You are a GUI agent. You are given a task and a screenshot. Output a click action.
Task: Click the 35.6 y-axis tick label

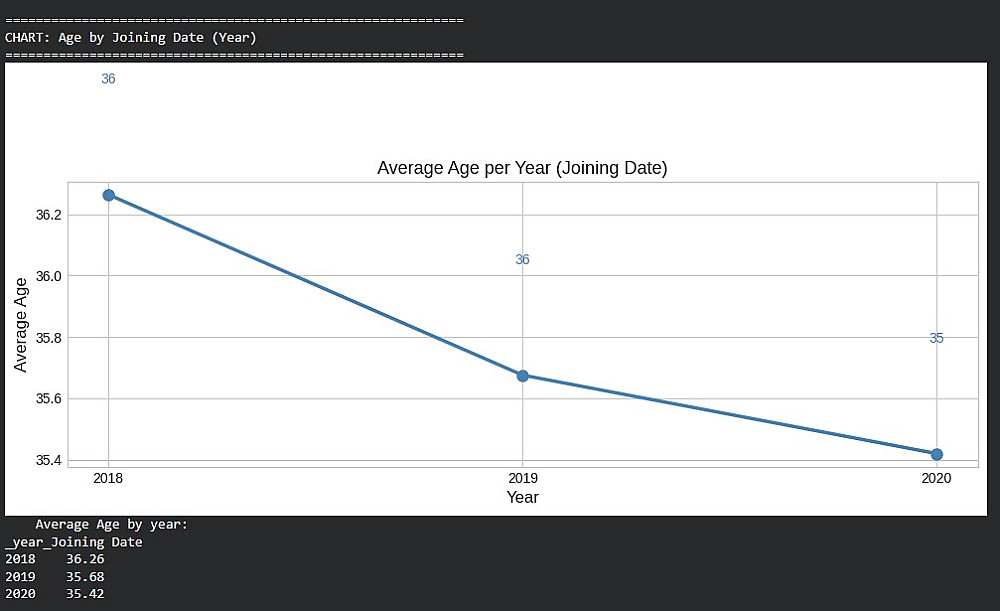click(48, 399)
